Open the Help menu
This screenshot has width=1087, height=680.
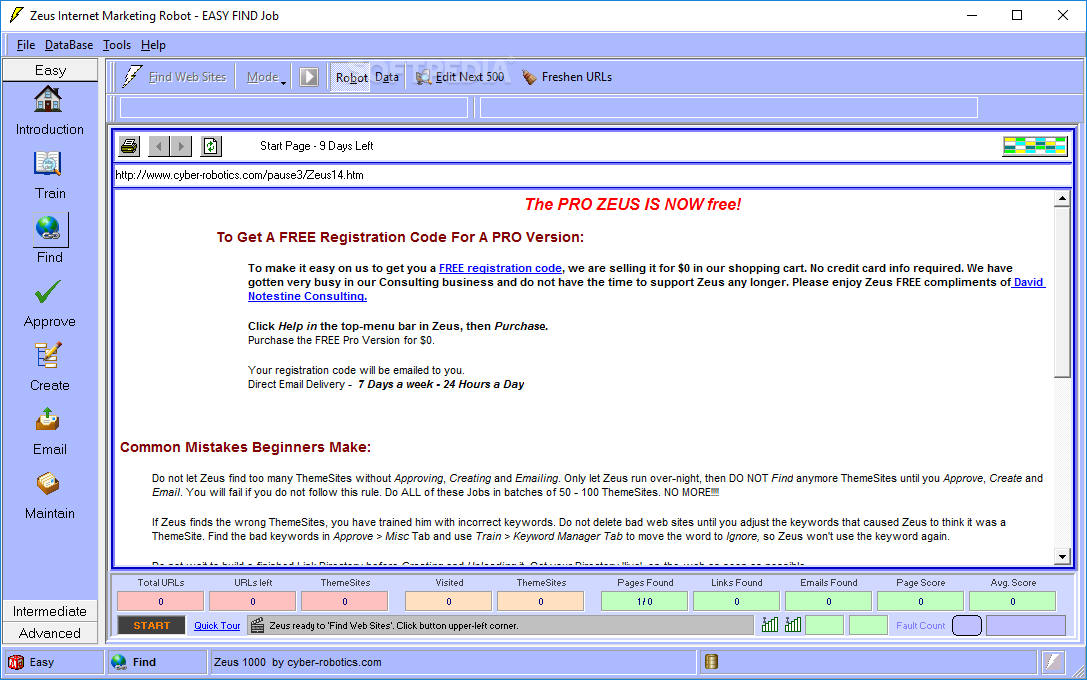[x=153, y=45]
